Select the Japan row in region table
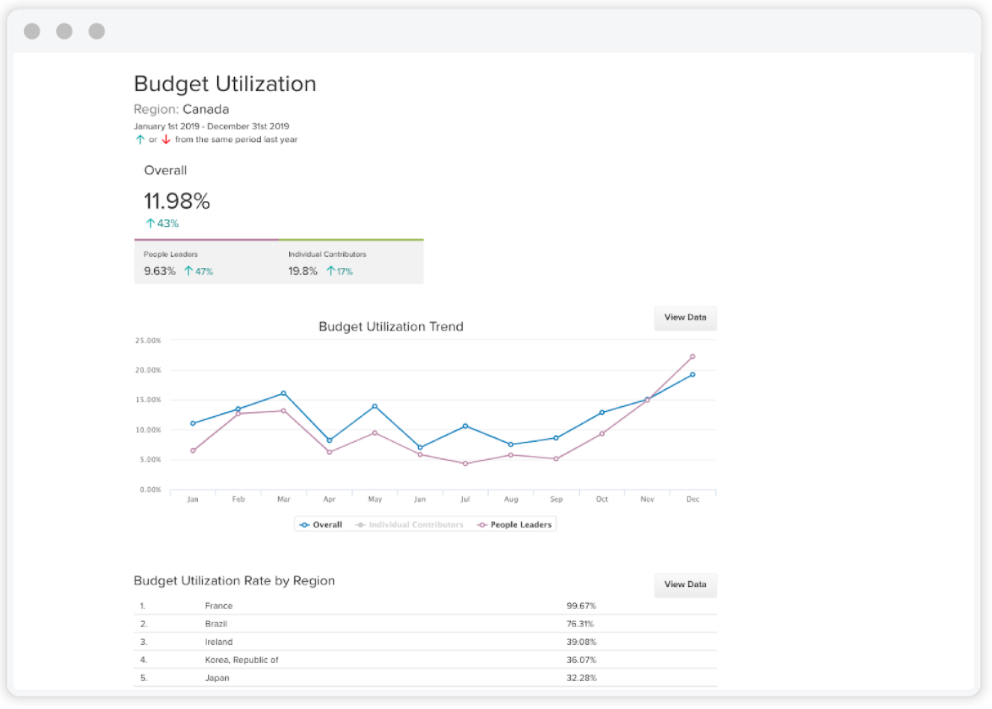Viewport: 992px width, 709px height. [x=425, y=678]
